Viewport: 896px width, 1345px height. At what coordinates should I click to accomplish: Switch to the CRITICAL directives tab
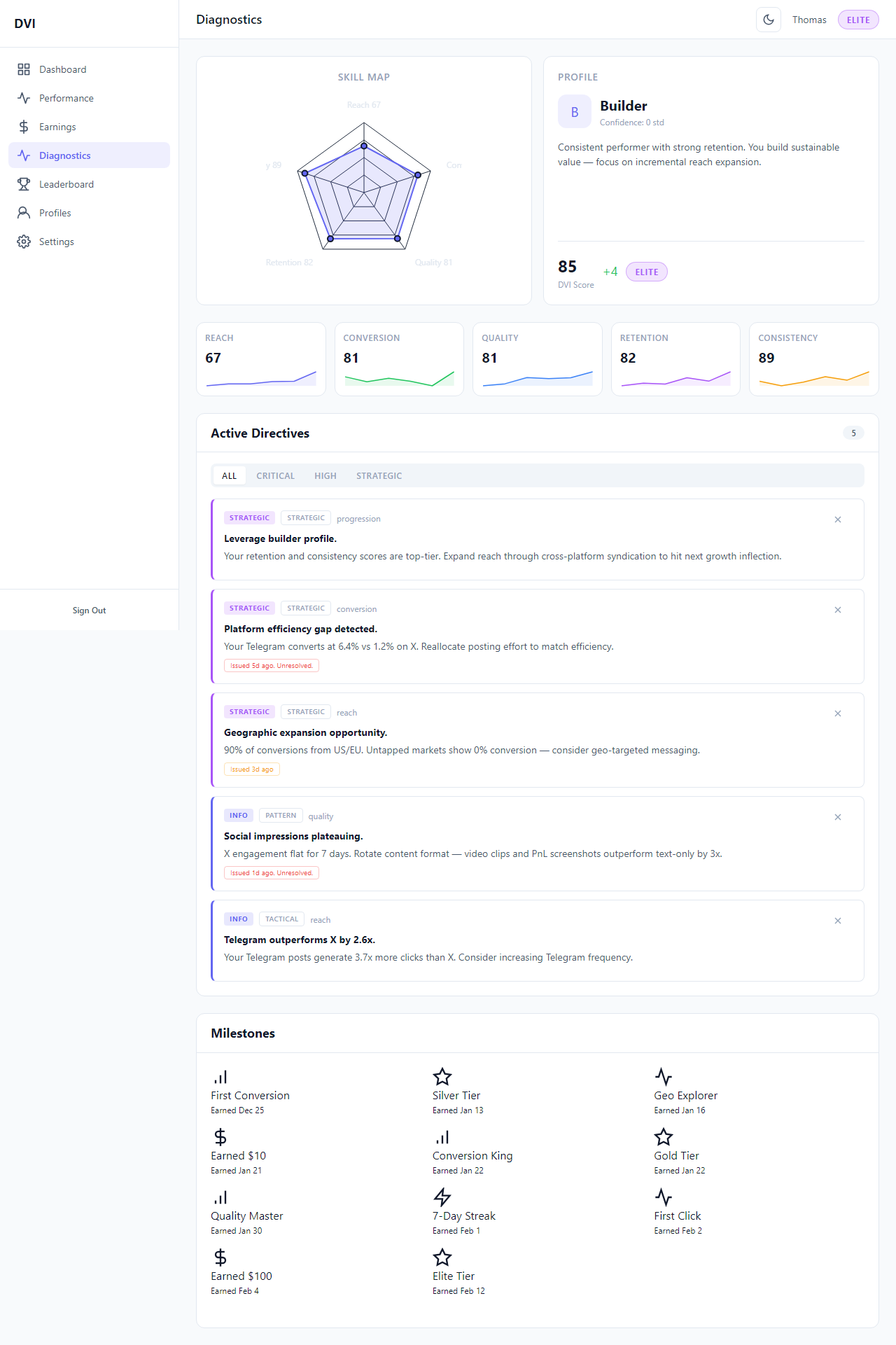(275, 476)
